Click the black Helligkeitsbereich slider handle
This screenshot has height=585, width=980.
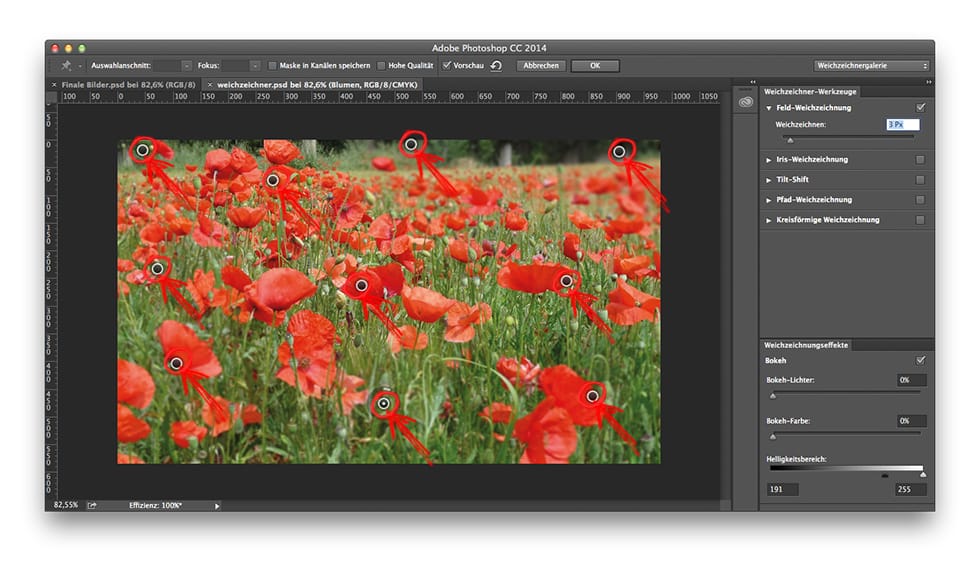[884, 476]
